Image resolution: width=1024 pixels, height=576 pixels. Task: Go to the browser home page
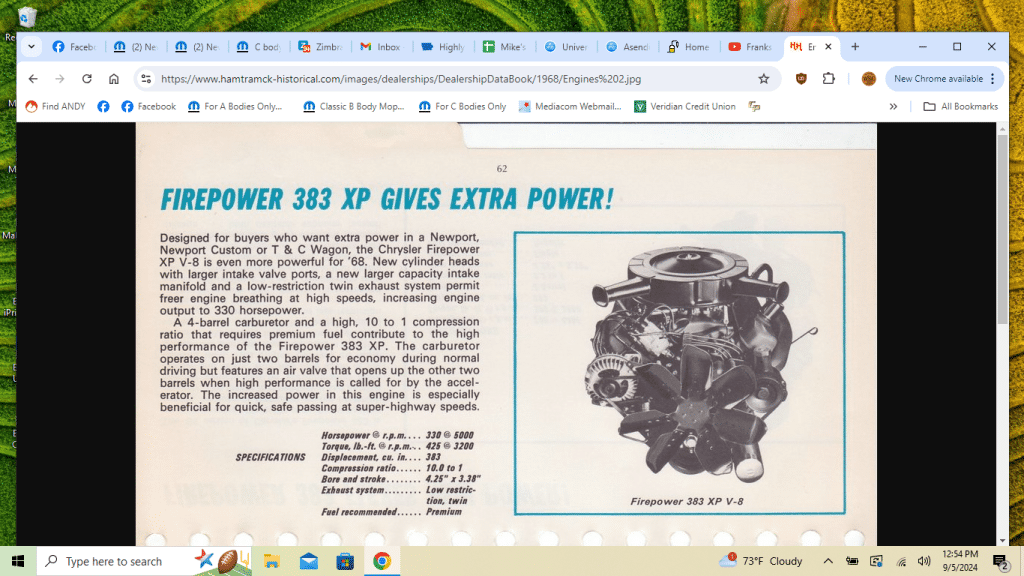click(x=114, y=79)
